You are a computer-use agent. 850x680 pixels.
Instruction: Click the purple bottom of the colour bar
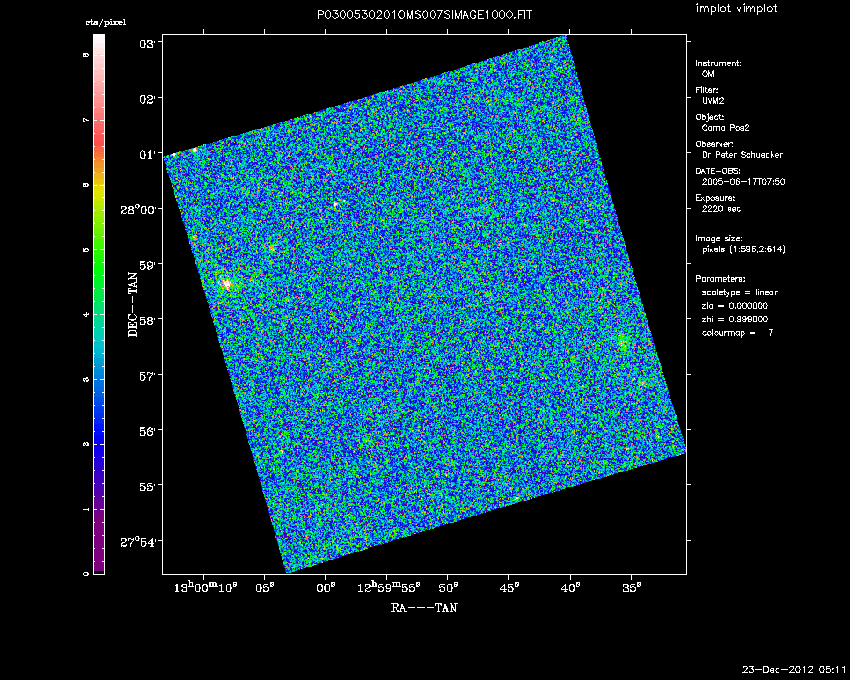click(99, 567)
